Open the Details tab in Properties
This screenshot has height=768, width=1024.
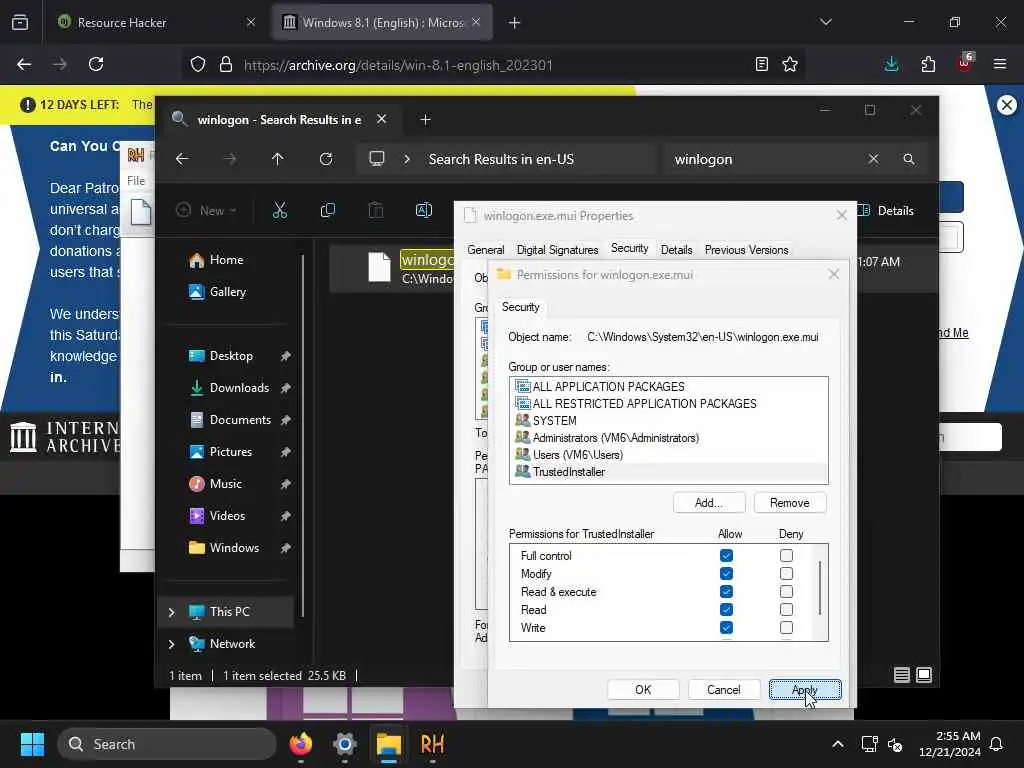pos(676,250)
